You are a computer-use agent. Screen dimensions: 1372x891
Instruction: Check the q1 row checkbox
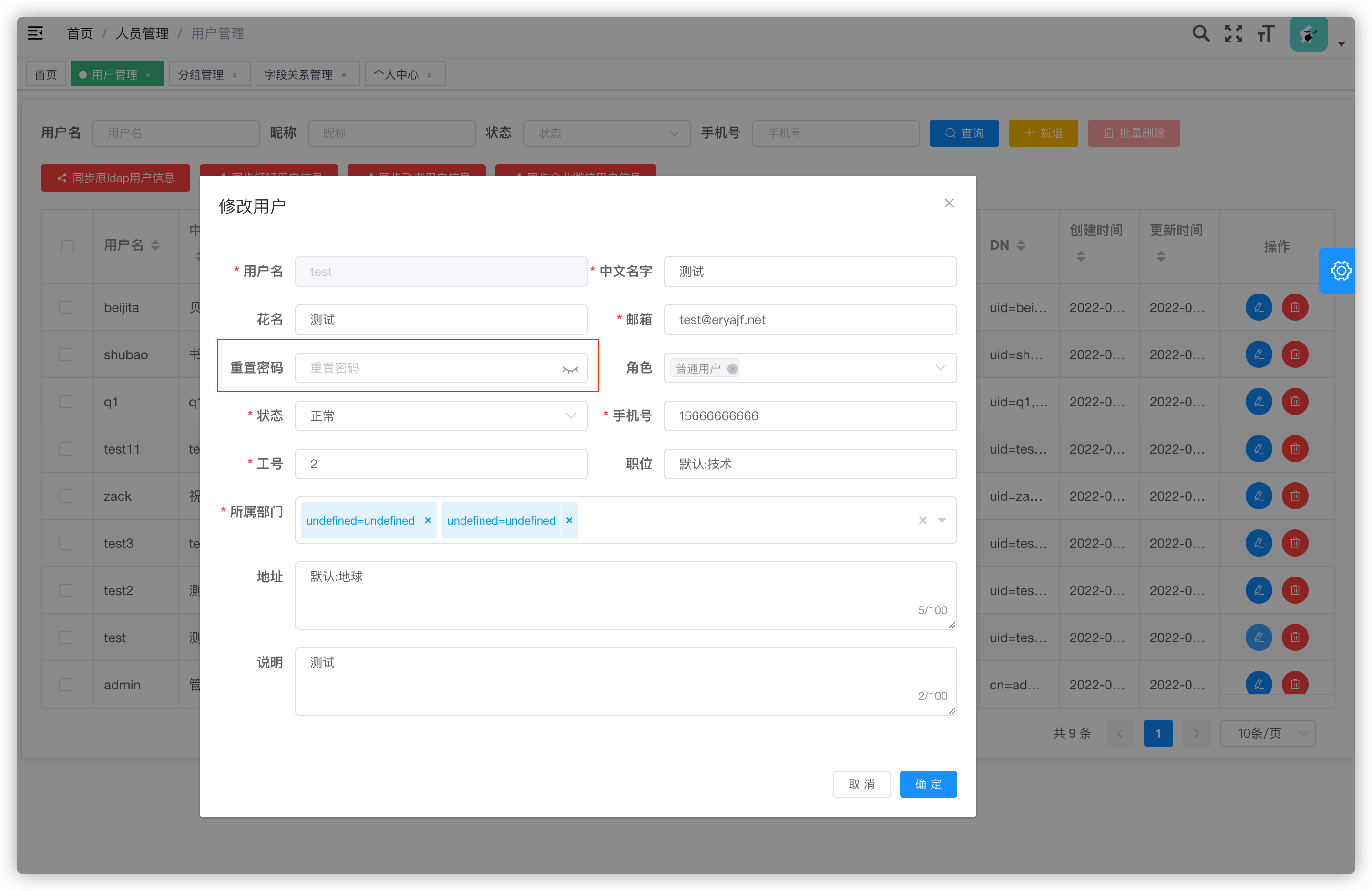(x=66, y=401)
